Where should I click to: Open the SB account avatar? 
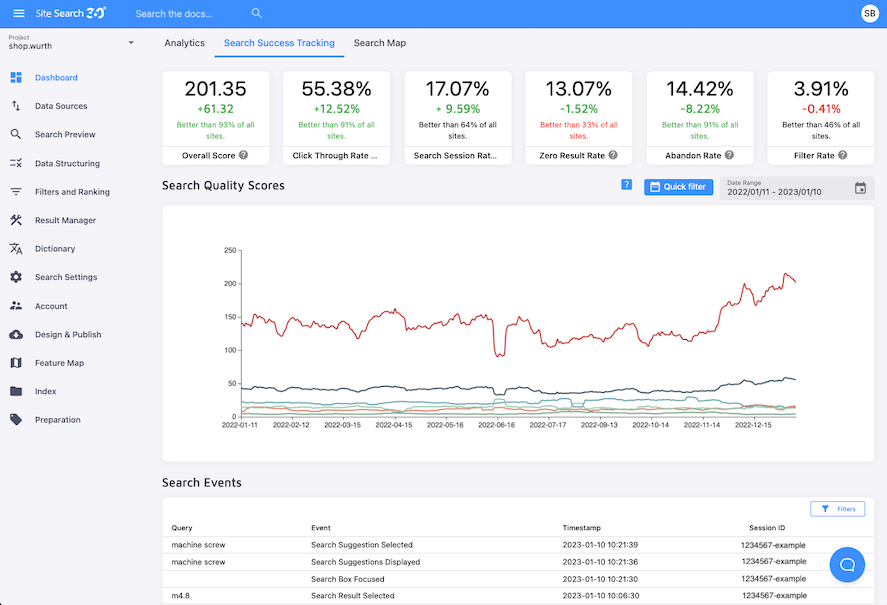869,13
